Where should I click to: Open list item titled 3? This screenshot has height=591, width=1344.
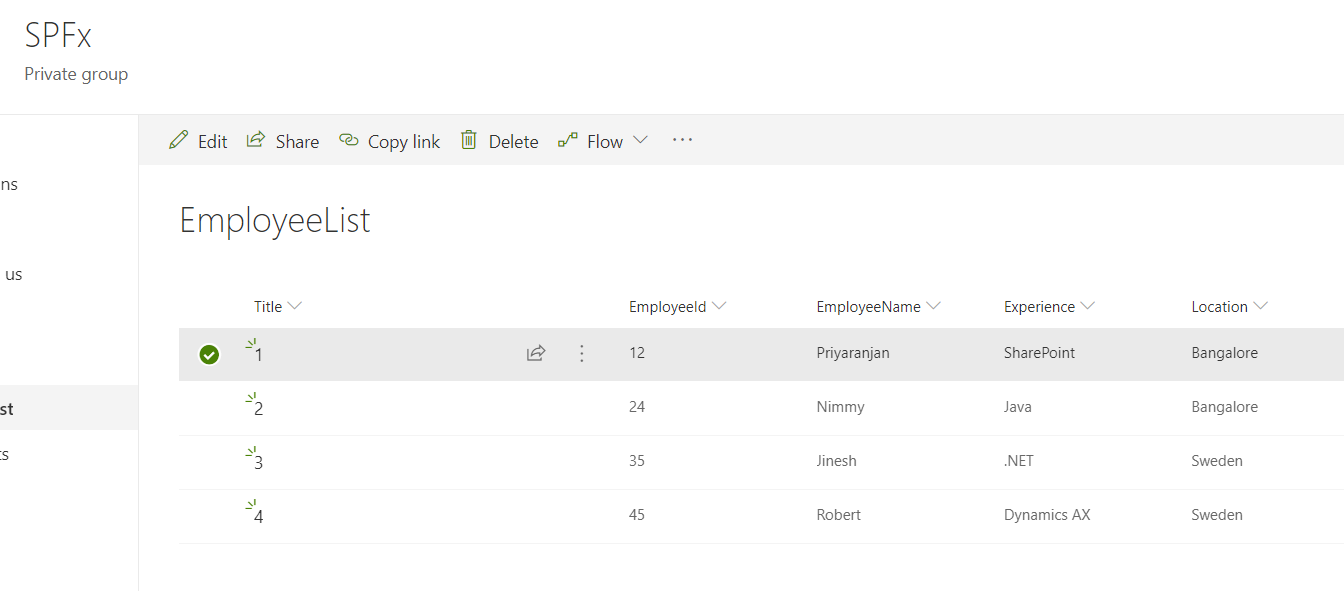click(259, 463)
